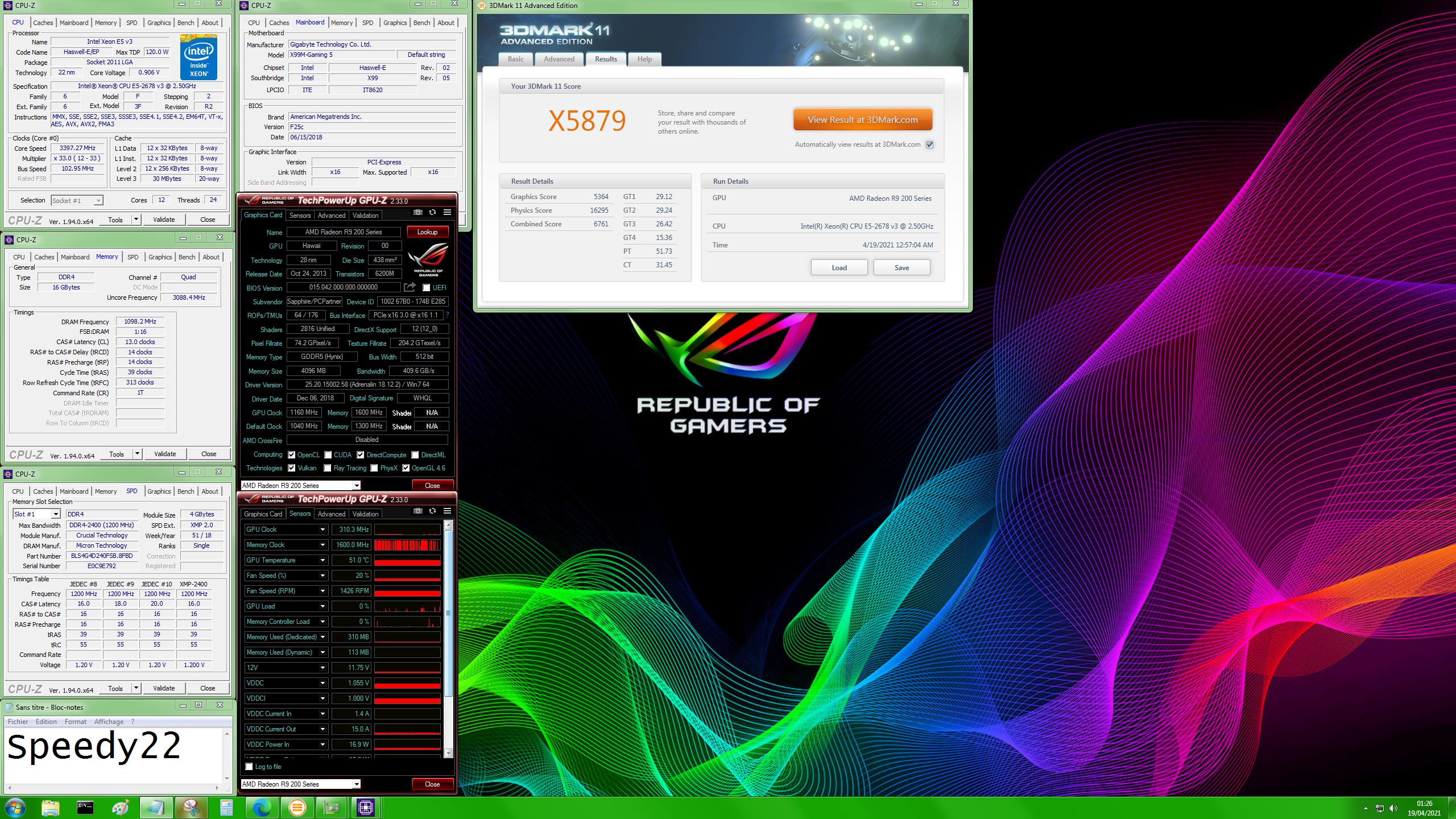Switch to CPU-Z purple chip taskbar icon
This screenshot has width=1456, height=819.
(366, 808)
